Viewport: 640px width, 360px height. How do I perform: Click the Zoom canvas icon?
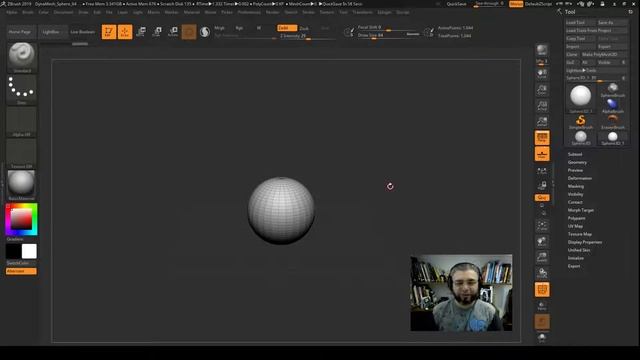pos(542,90)
